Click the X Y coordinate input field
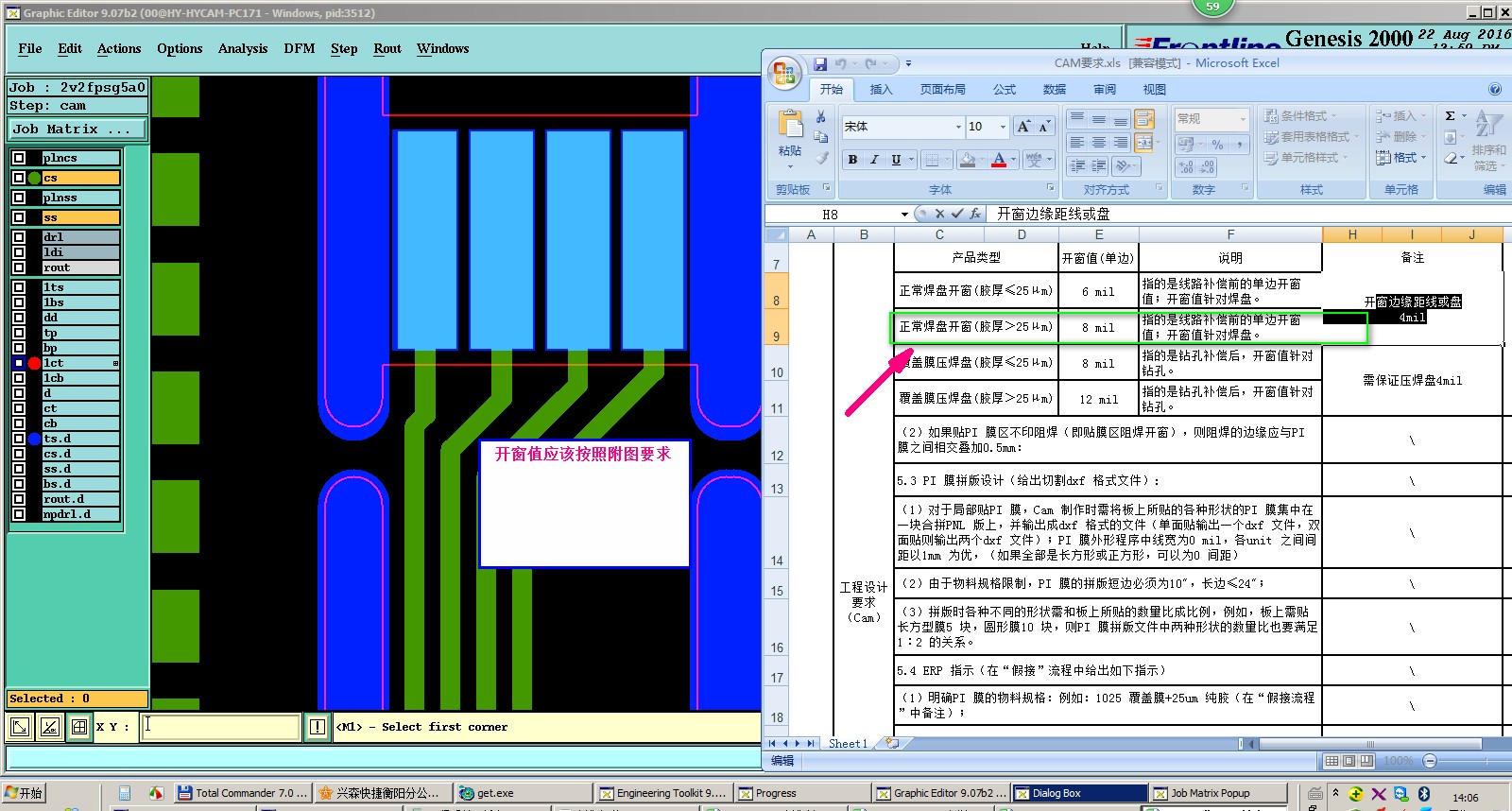This screenshot has width=1512, height=811. tap(221, 727)
